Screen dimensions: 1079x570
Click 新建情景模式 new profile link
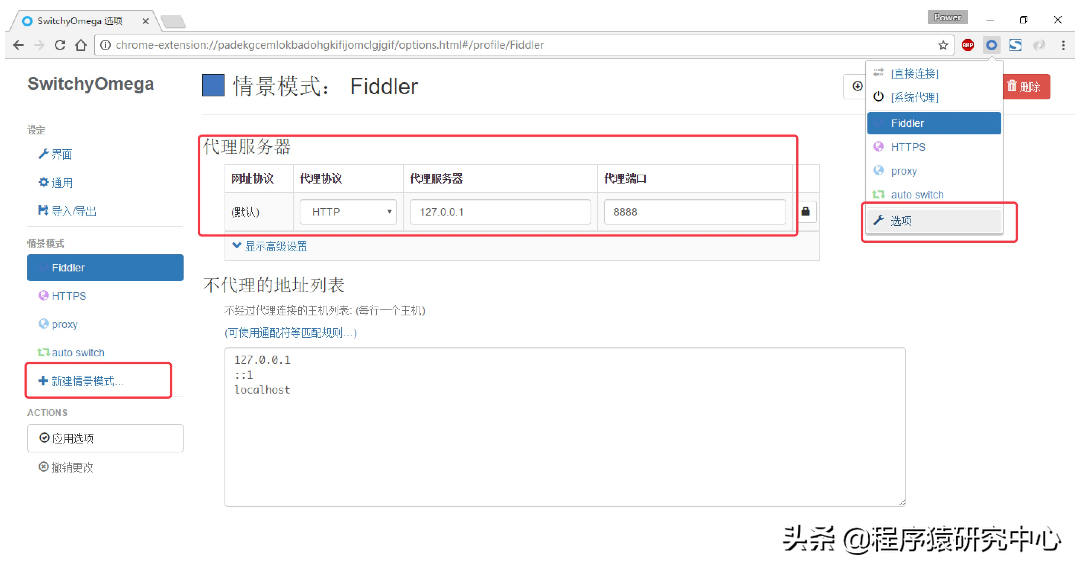[81, 381]
